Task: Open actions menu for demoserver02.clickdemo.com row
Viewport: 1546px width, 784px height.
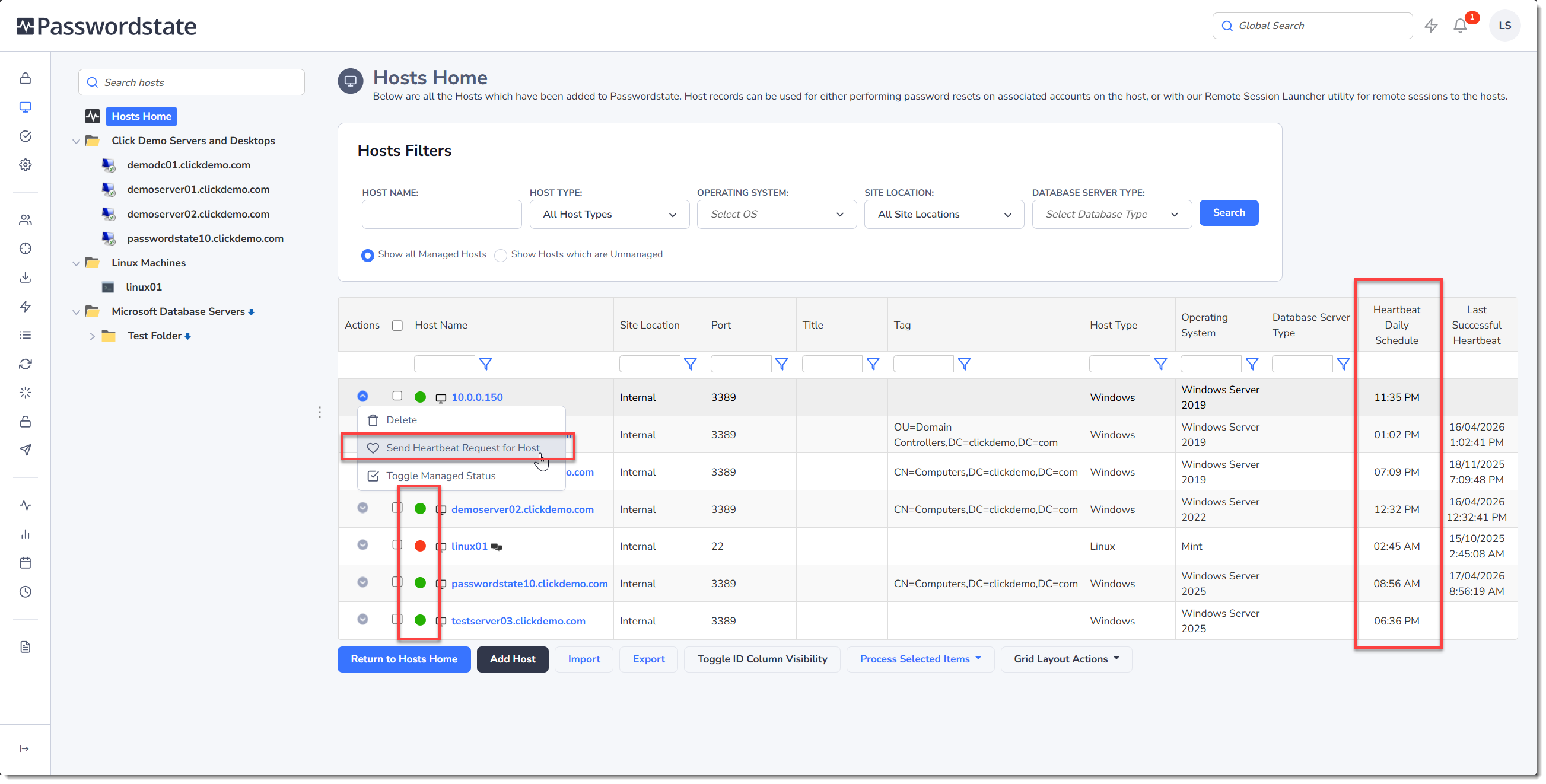Action: click(x=362, y=508)
